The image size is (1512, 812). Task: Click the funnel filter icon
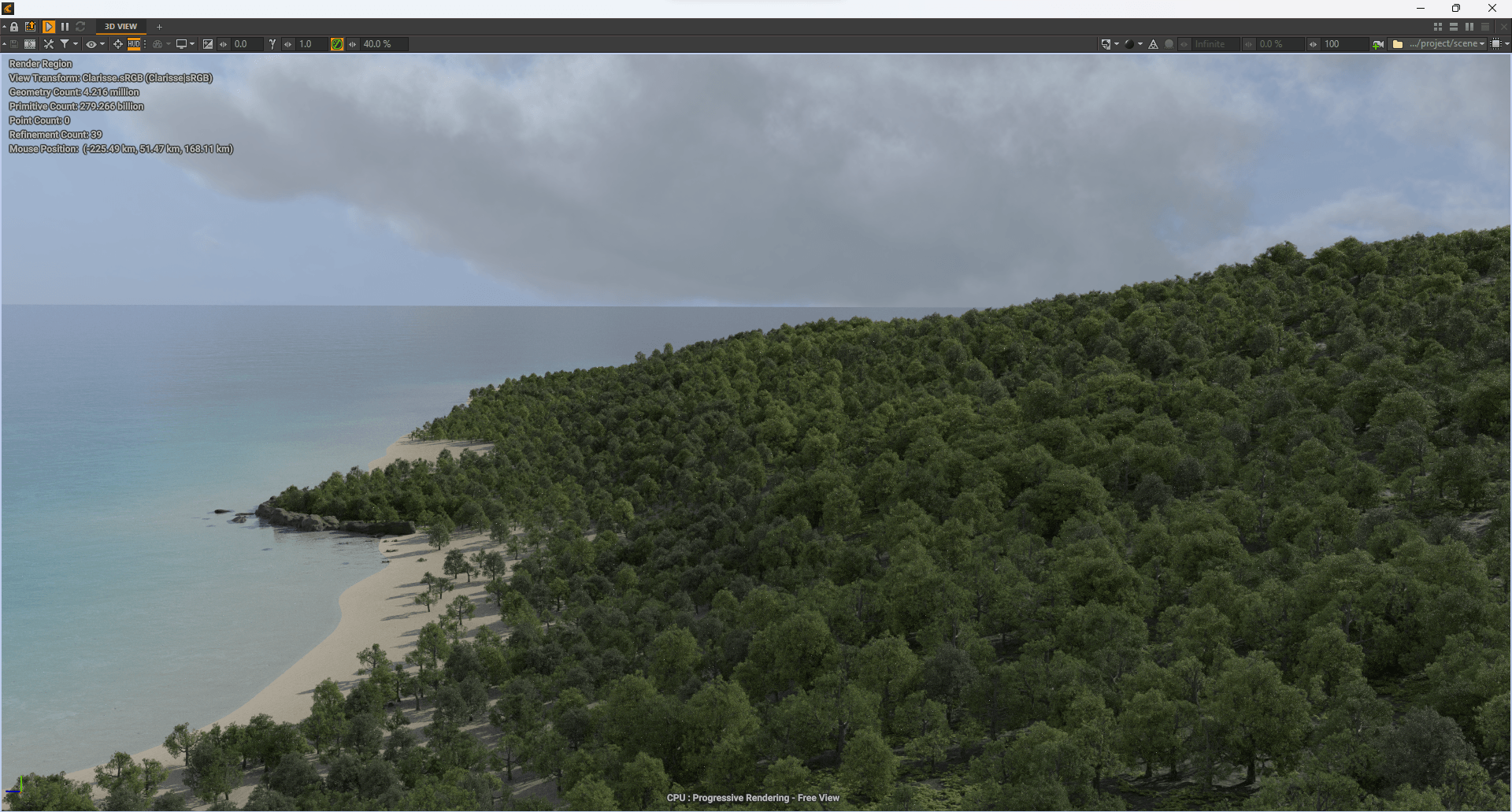click(x=65, y=44)
